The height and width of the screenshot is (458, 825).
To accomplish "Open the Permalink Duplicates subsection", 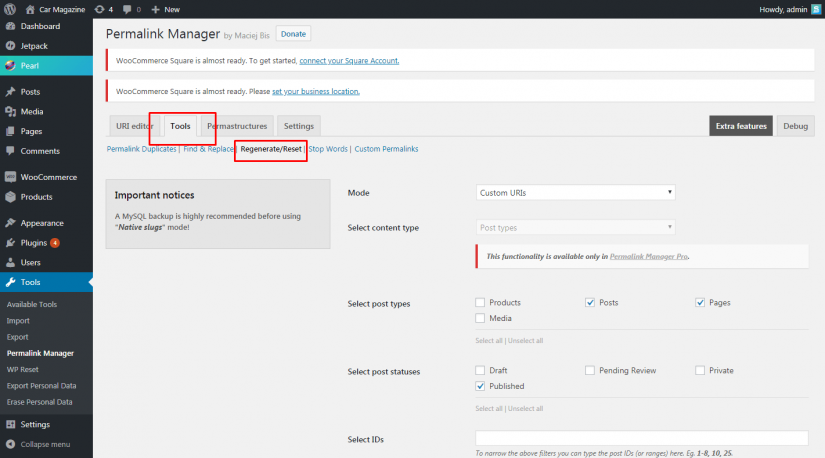I will point(141,149).
